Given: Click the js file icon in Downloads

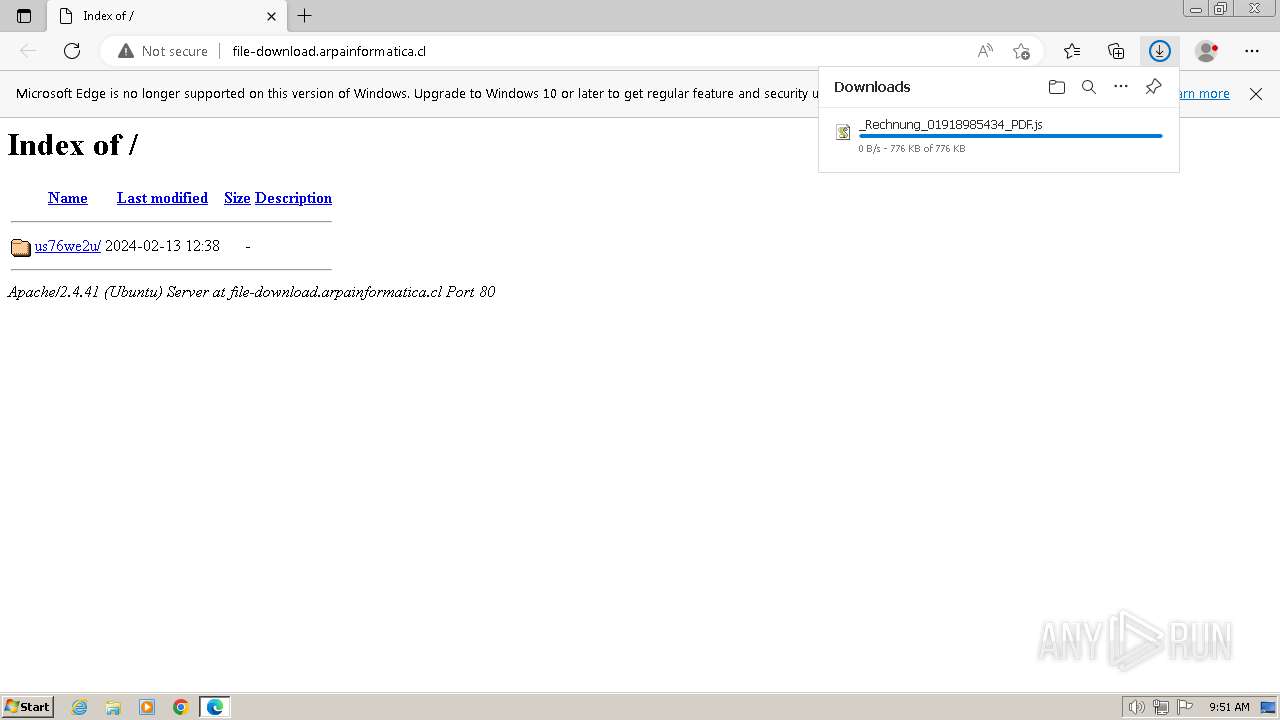Looking at the screenshot, I should [x=843, y=132].
